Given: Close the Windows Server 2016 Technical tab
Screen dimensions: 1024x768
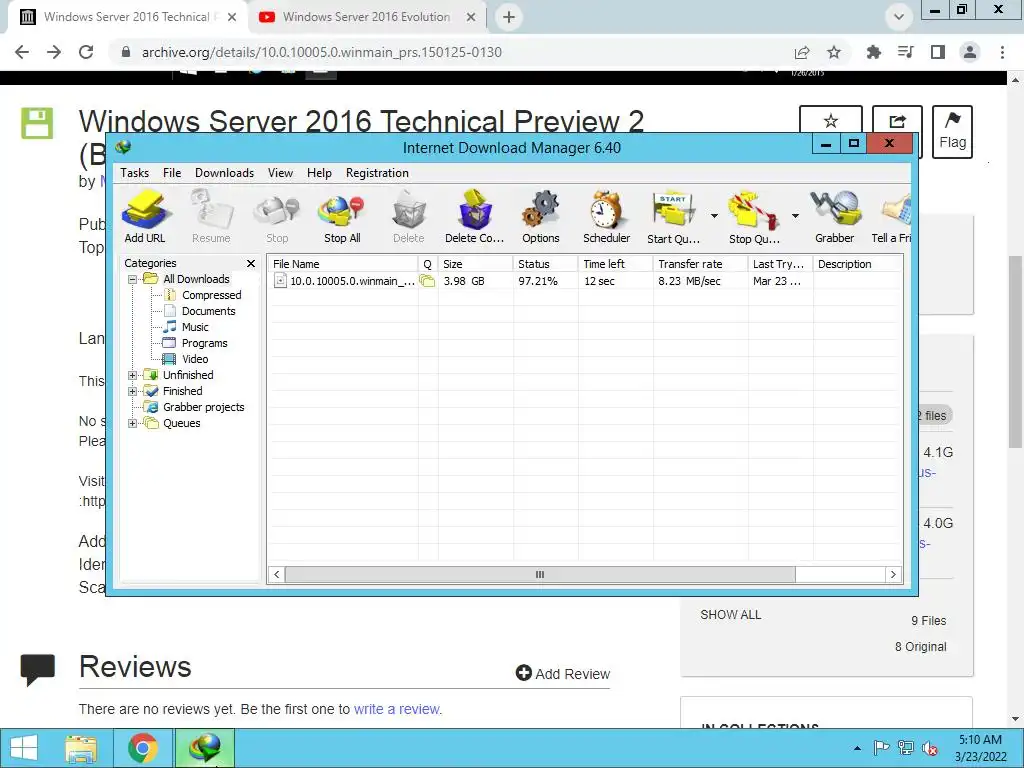Looking at the screenshot, I should coord(232,17).
